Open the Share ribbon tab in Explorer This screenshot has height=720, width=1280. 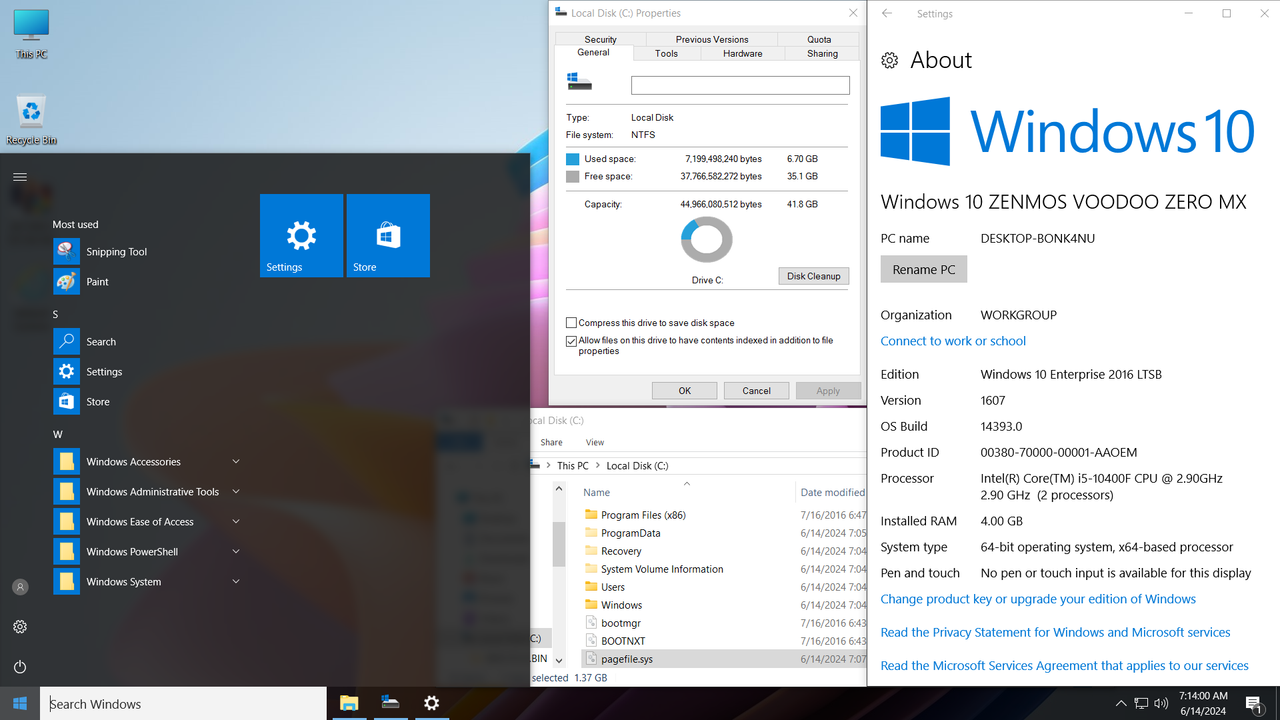551,442
